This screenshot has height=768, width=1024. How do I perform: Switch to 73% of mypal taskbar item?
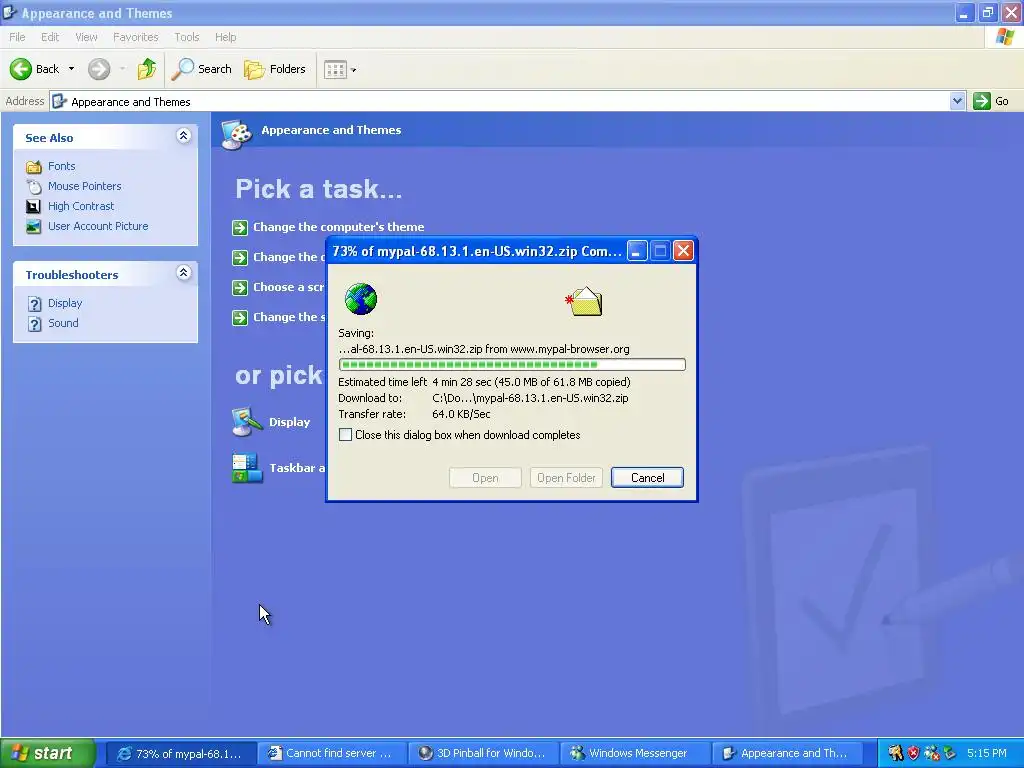pos(181,753)
